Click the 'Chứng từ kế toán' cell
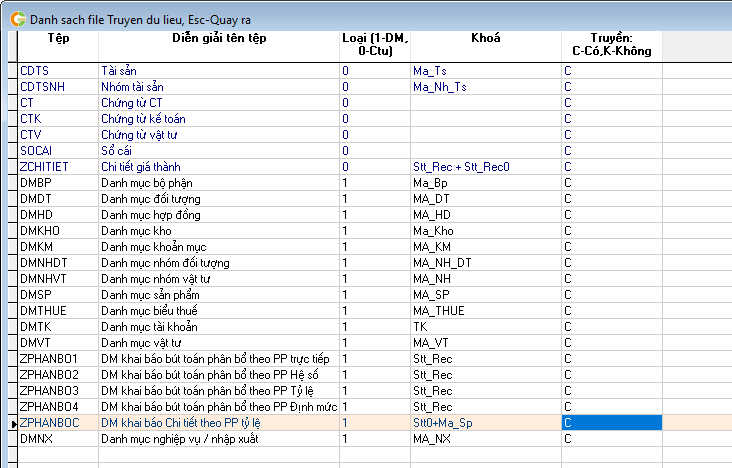732x468 pixels. 219,119
